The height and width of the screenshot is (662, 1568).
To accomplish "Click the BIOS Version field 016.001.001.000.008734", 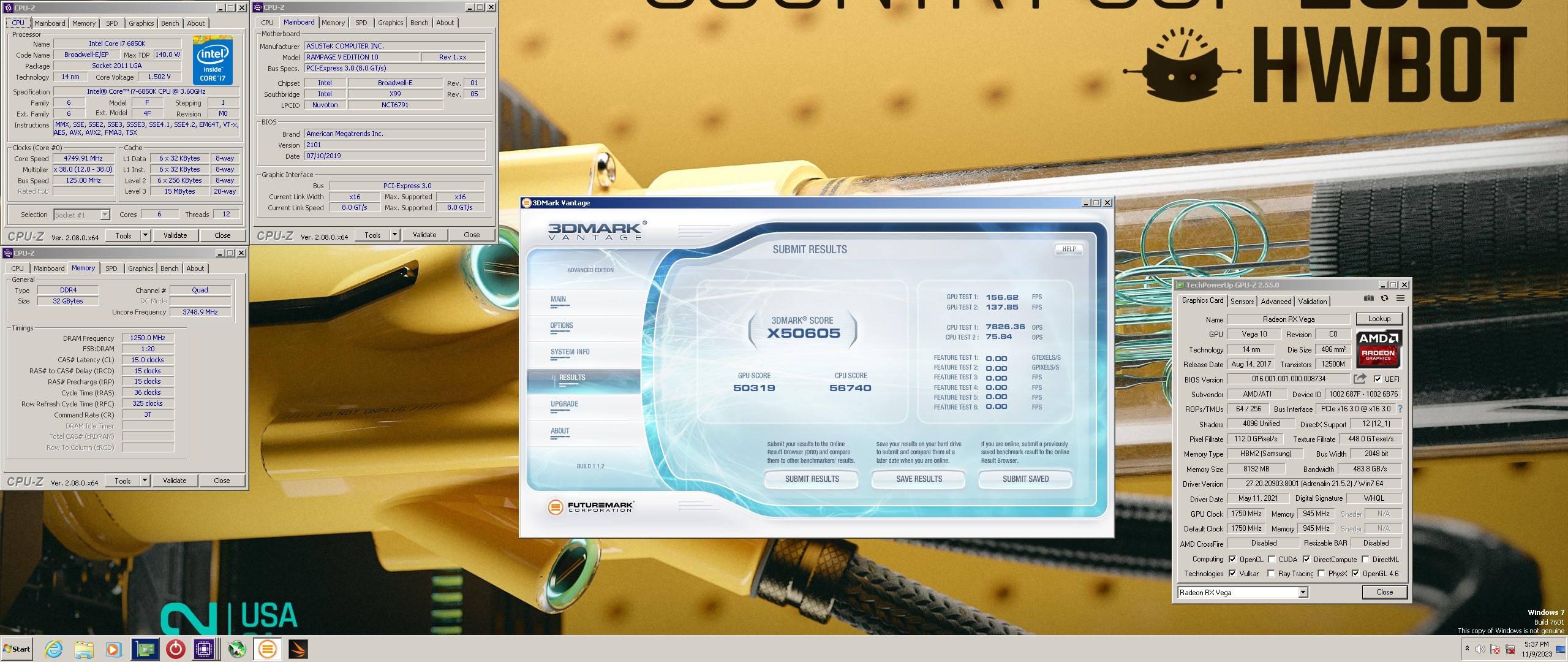I will click(x=1288, y=379).
